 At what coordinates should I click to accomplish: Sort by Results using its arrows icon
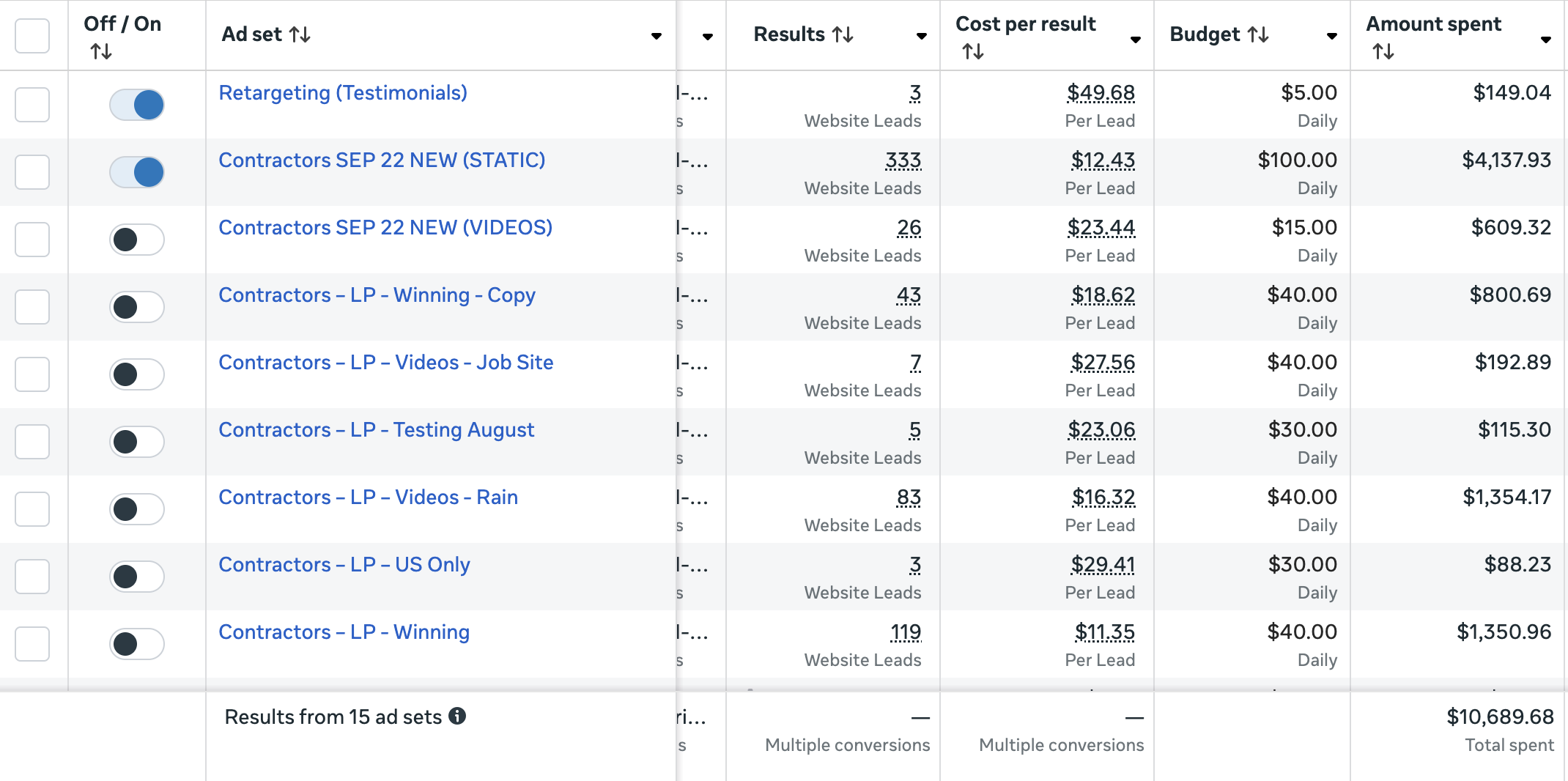coord(843,34)
